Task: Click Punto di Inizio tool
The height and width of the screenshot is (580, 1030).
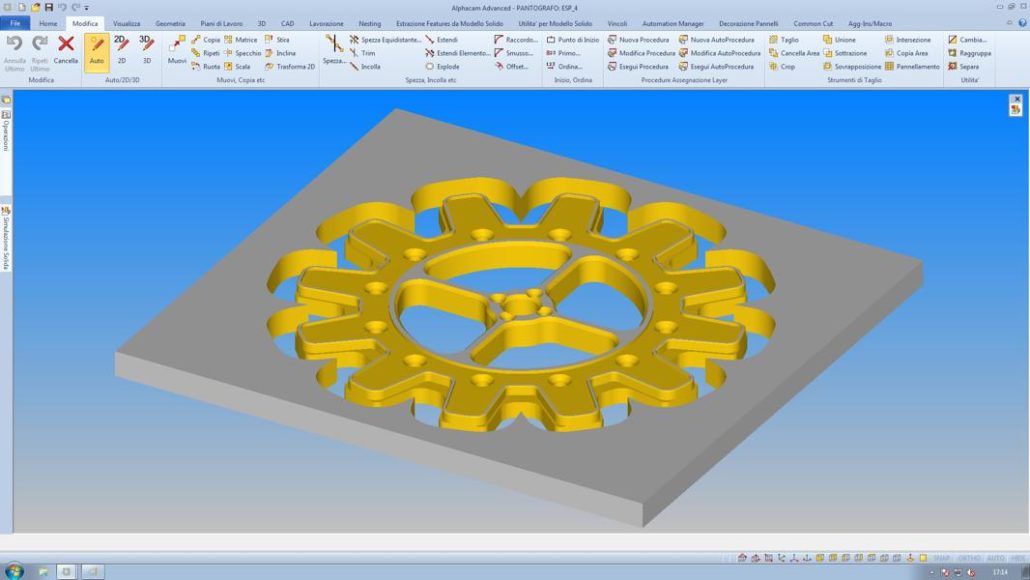Action: pos(572,39)
